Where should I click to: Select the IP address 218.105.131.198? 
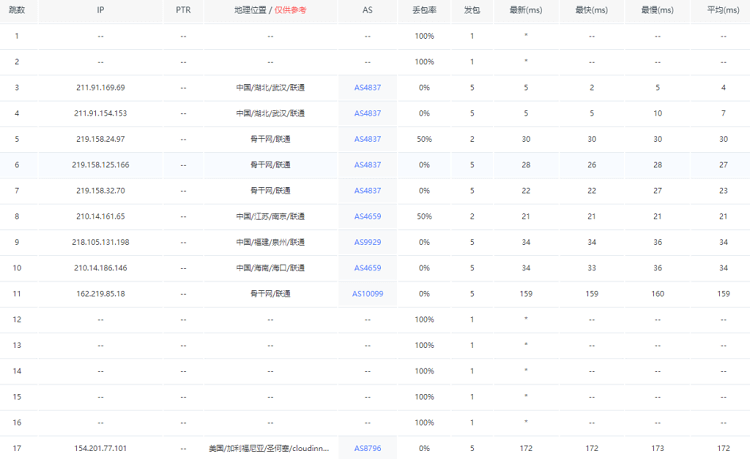click(100, 242)
